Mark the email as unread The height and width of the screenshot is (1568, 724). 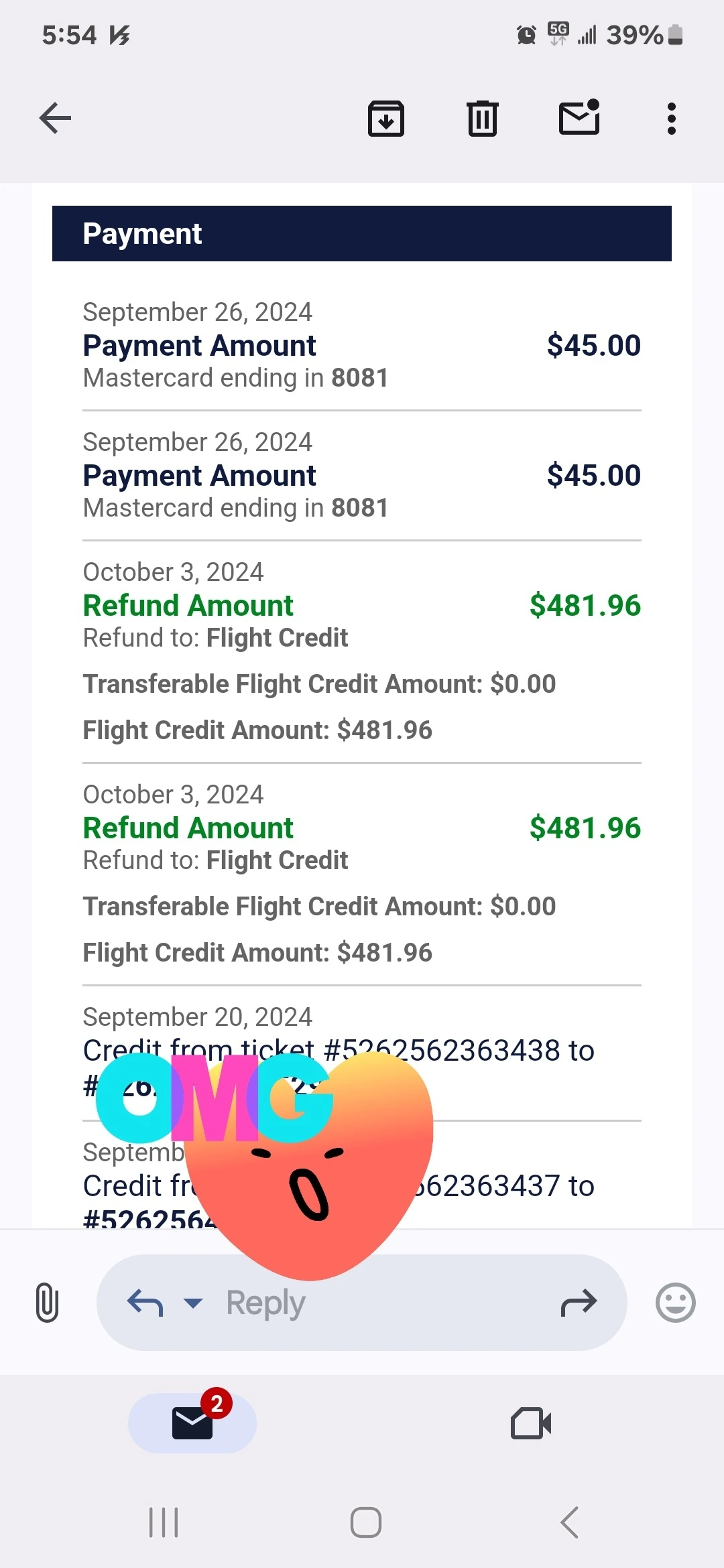coord(579,117)
